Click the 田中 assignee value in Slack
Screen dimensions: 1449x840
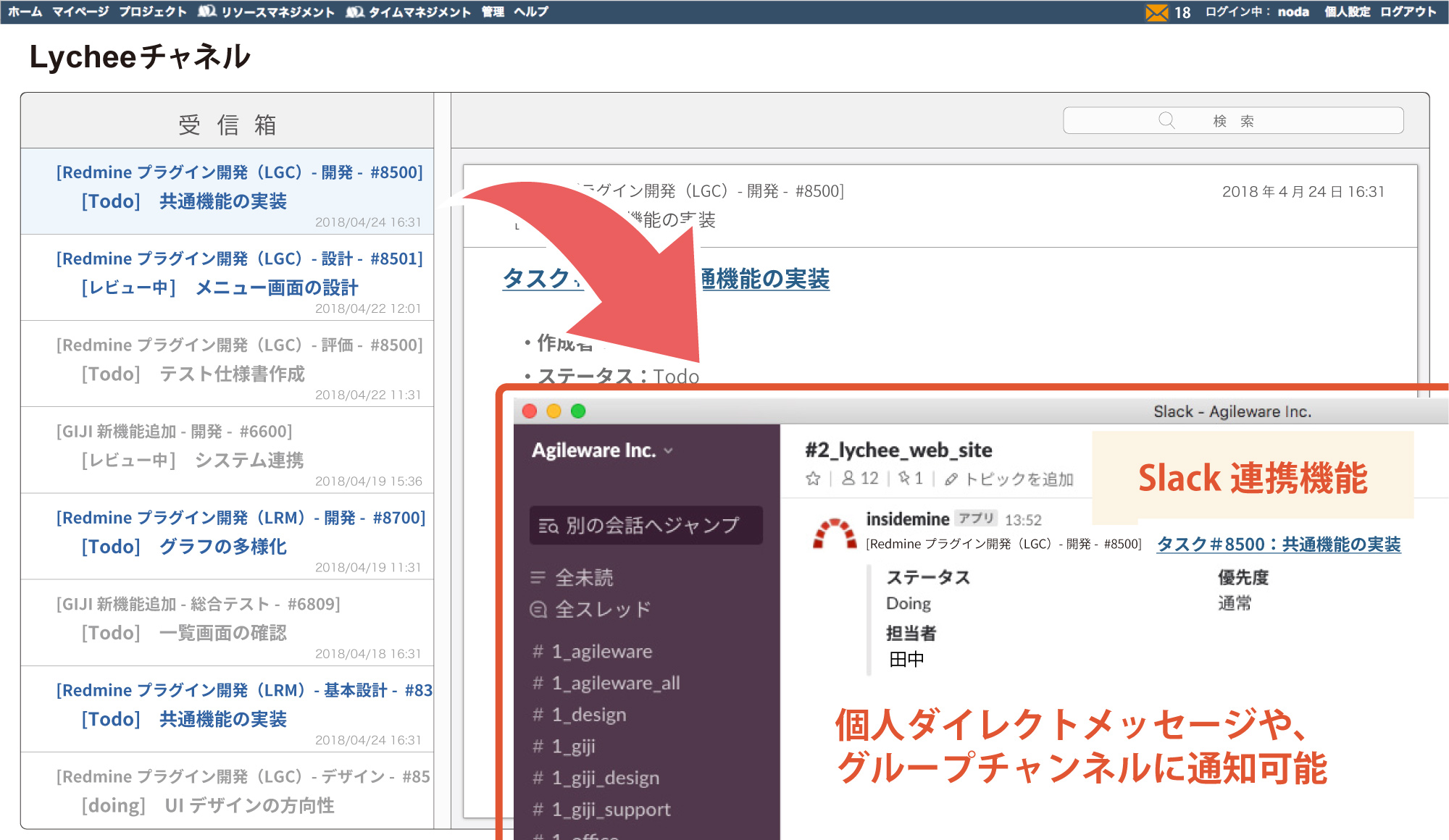click(907, 659)
